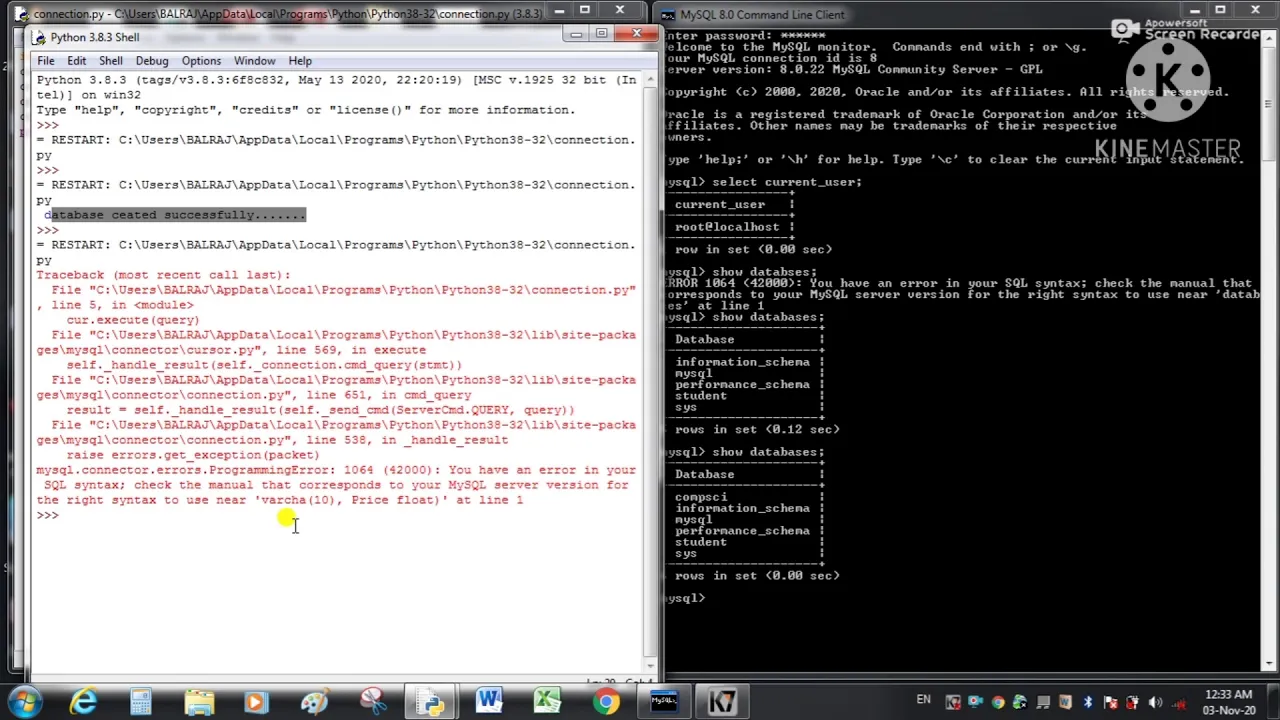The width and height of the screenshot is (1280, 720).
Task: Close the Python 3.8.3 Shell window
Action: 635,35
